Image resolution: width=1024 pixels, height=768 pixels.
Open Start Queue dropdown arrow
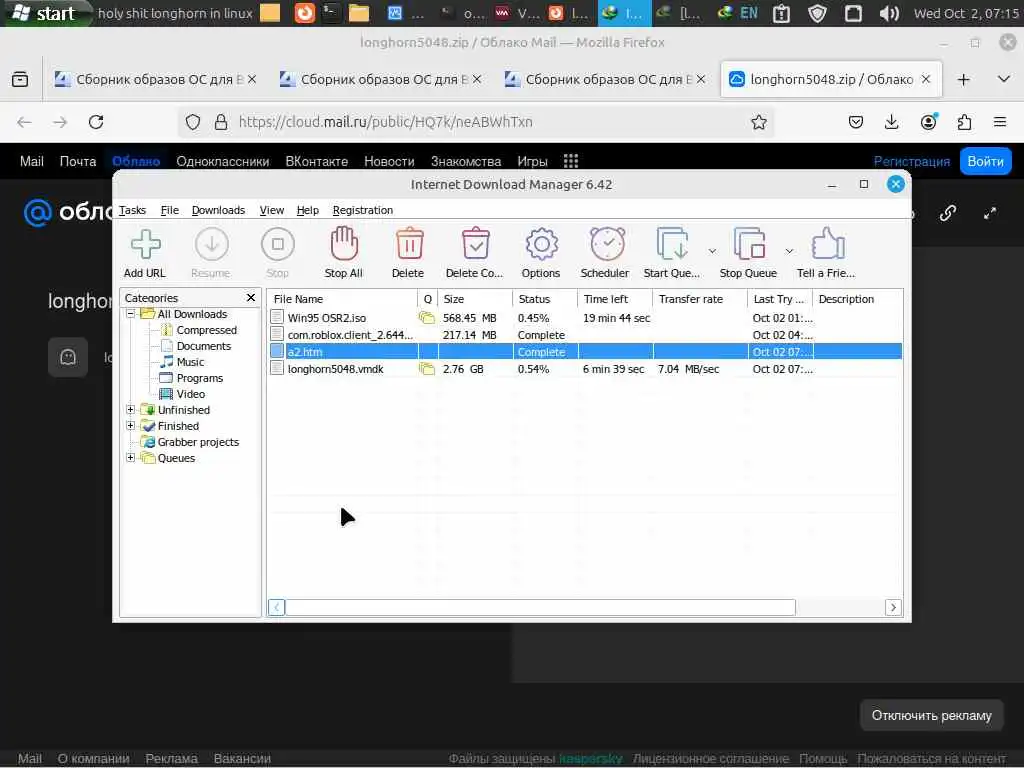click(x=712, y=251)
